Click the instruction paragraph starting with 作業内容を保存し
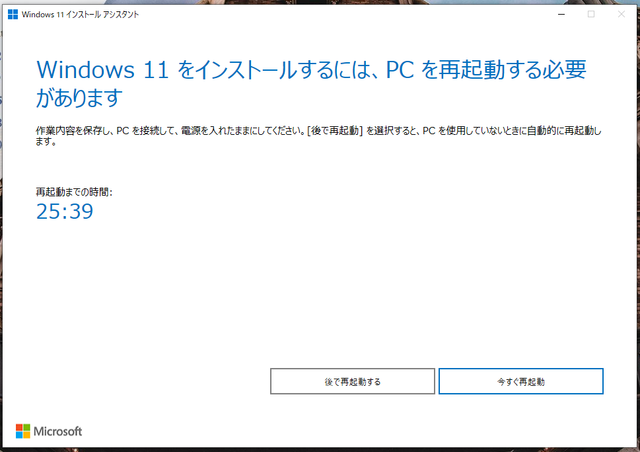 tap(318, 136)
